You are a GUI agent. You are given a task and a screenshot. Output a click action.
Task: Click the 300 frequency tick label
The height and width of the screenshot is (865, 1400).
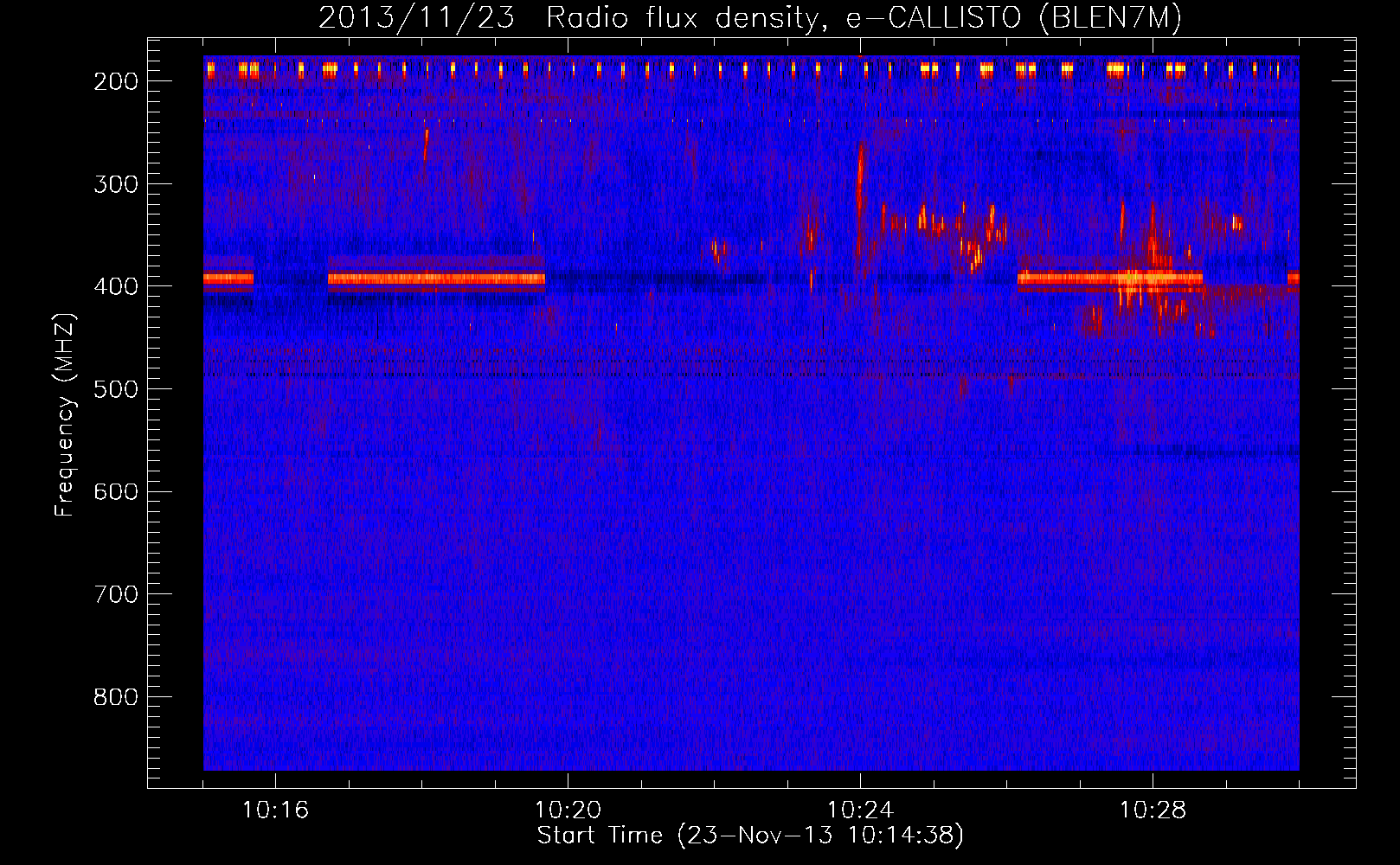(x=116, y=183)
